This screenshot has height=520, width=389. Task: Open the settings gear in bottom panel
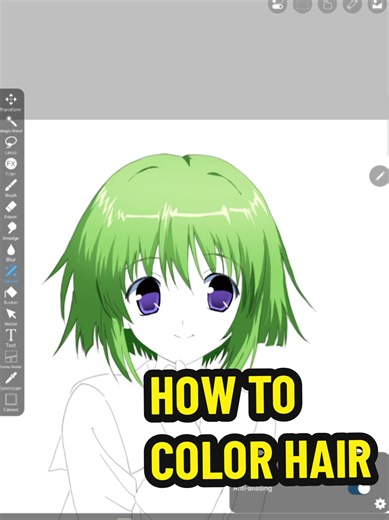[x=380, y=504]
